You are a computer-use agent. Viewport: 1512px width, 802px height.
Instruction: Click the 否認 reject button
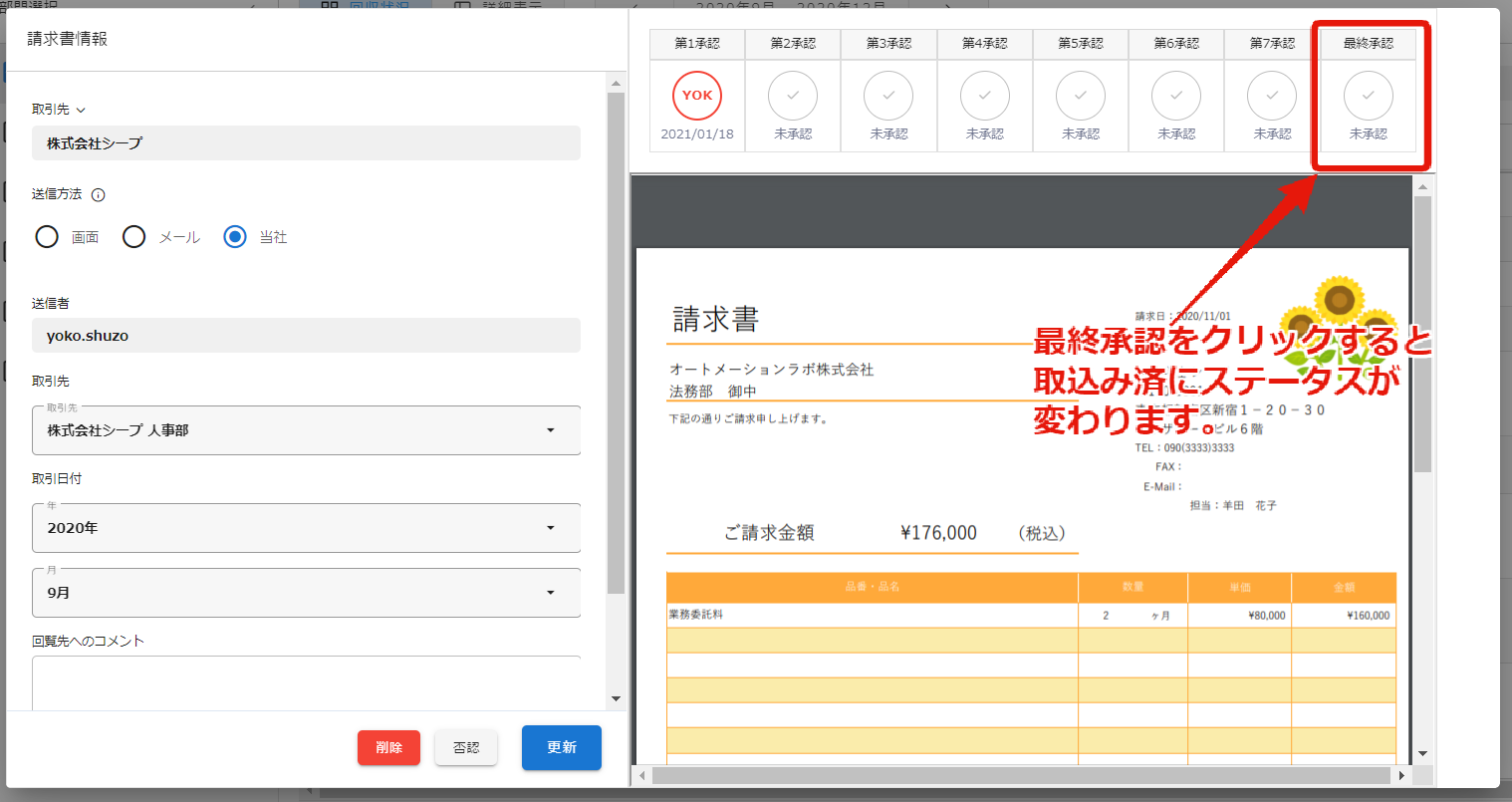[466, 747]
